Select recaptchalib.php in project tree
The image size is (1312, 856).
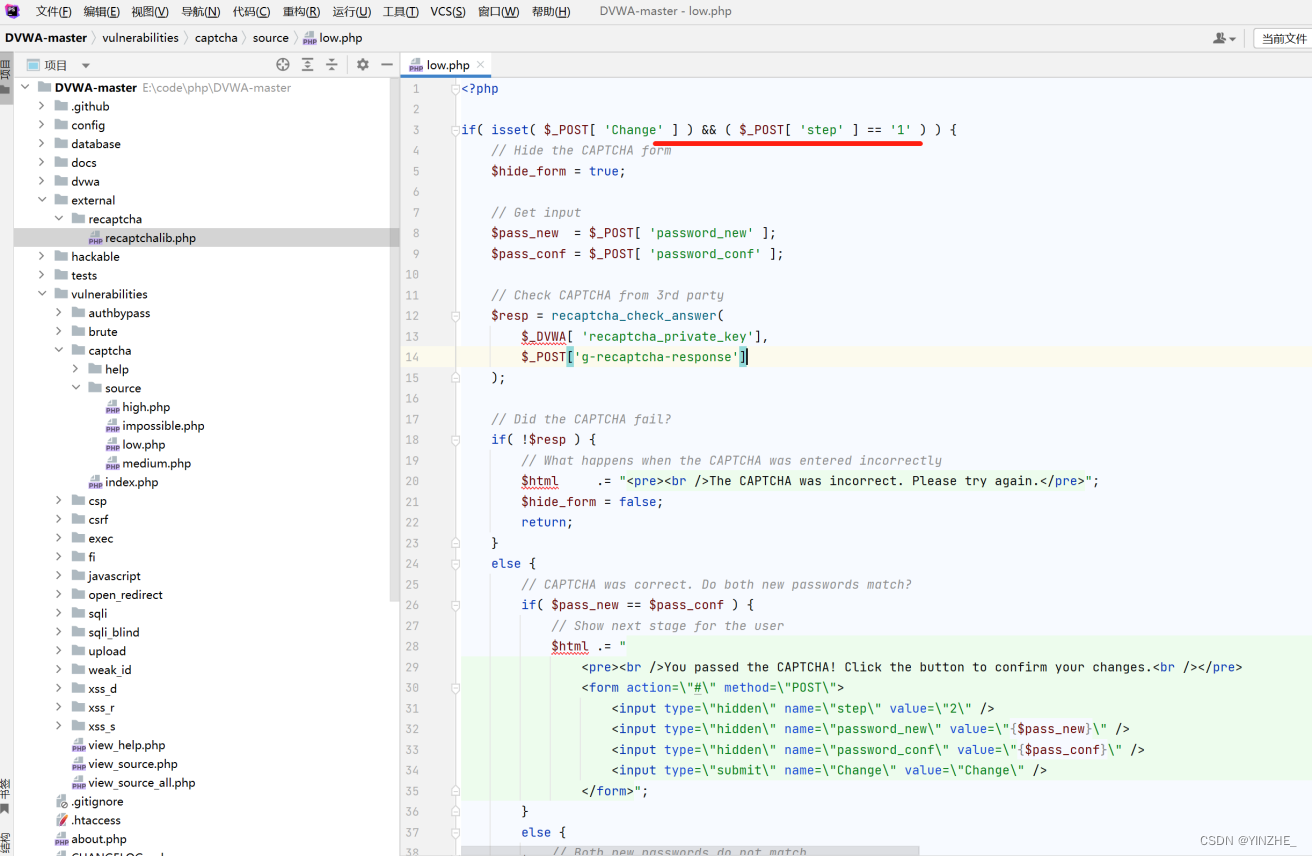pos(150,238)
